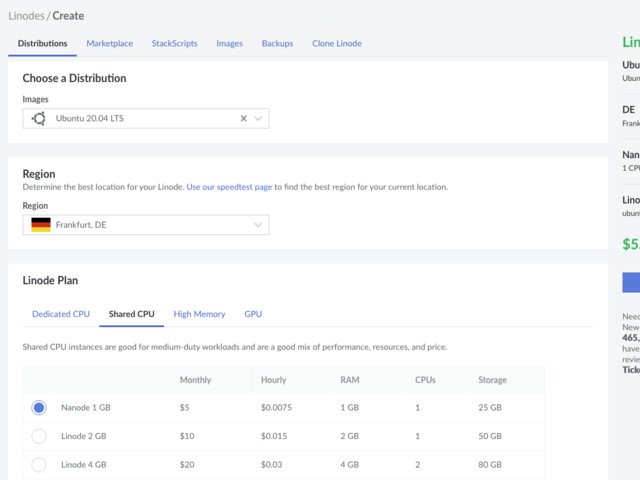Click the $5 monthly price cell
This screenshot has width=640, height=480.
[184, 408]
